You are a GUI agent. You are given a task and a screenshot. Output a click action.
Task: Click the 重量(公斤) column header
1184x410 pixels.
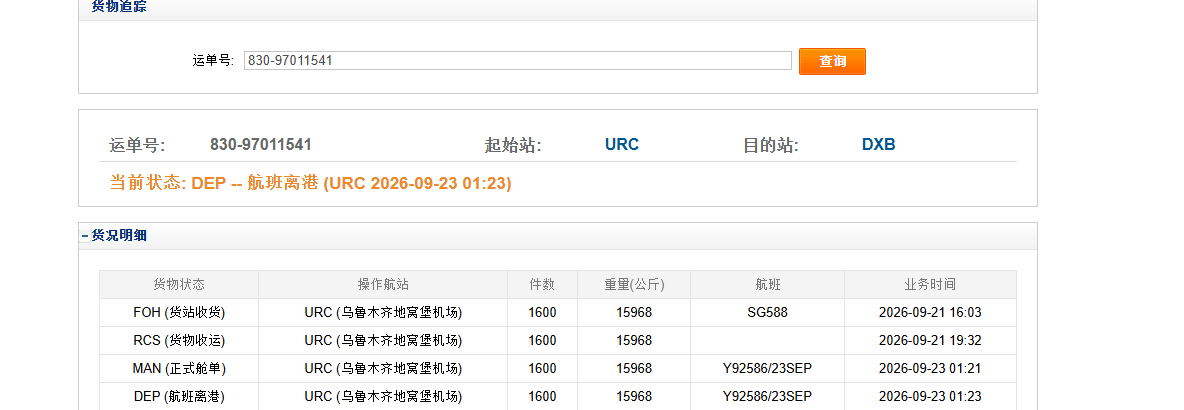point(634,285)
